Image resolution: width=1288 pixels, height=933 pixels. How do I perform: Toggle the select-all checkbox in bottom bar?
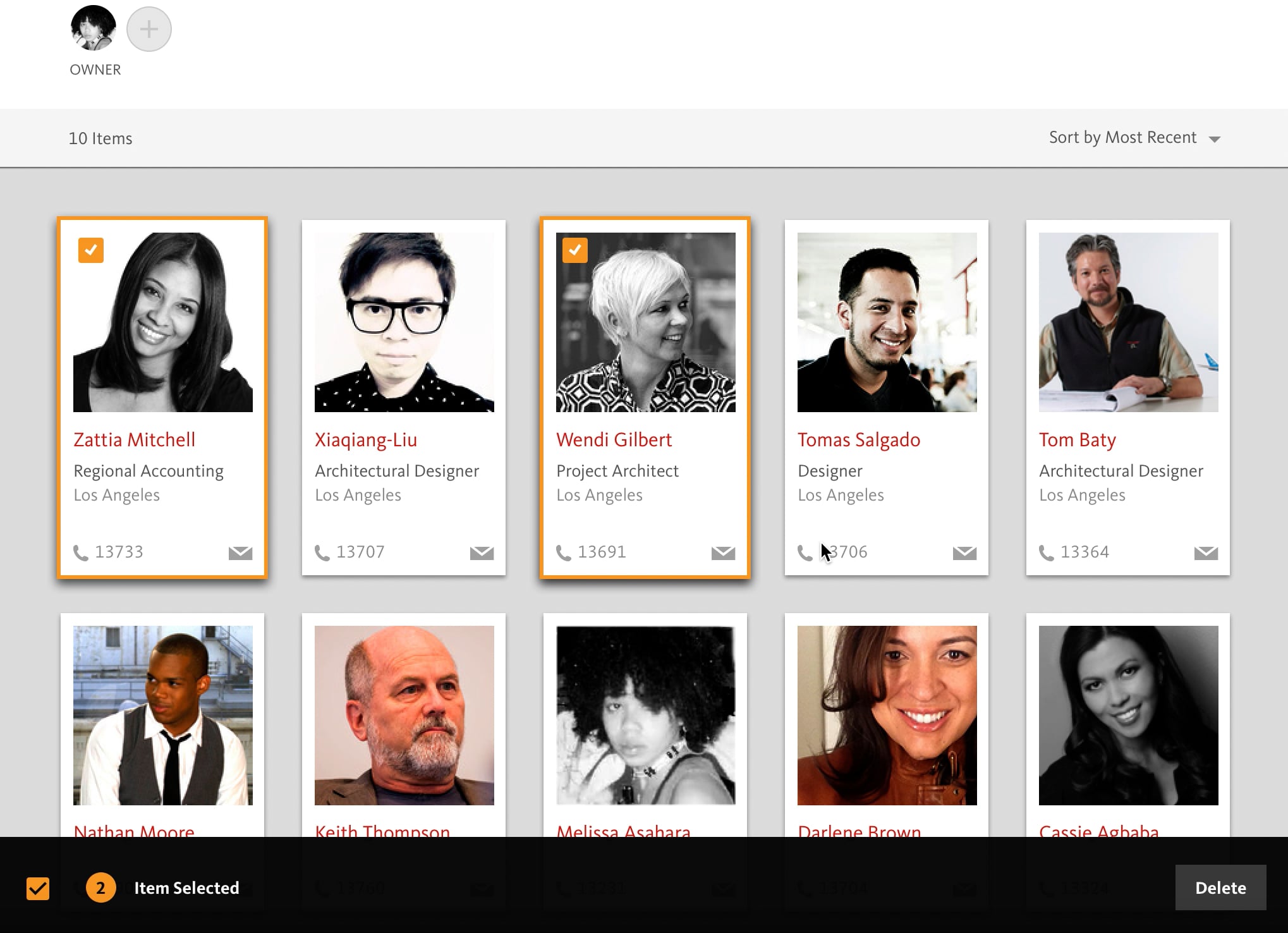[38, 888]
